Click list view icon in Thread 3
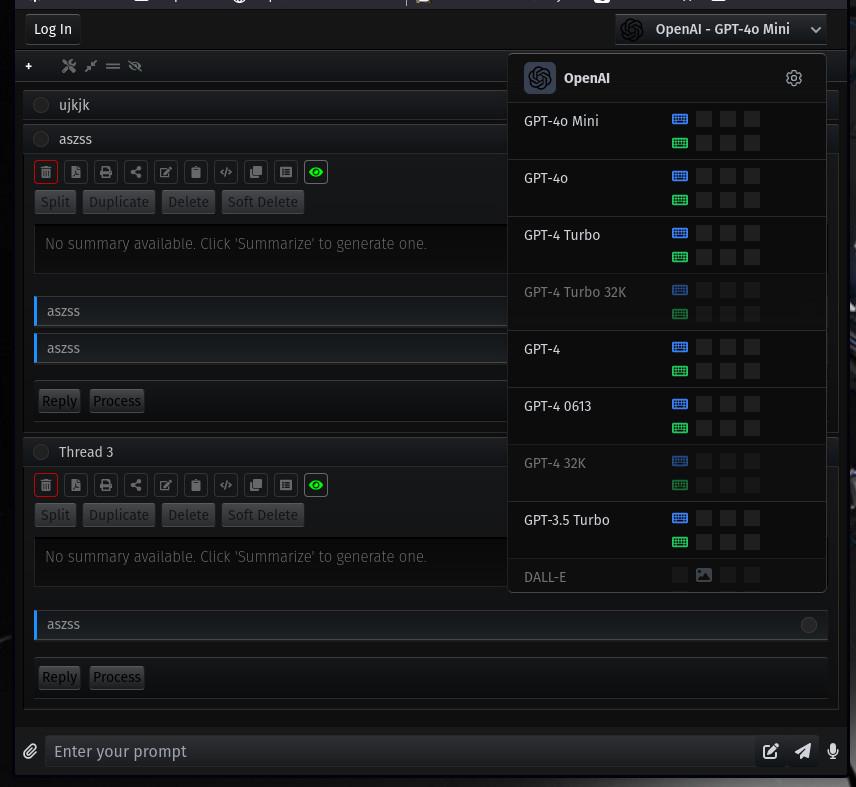856x787 pixels. pos(286,485)
